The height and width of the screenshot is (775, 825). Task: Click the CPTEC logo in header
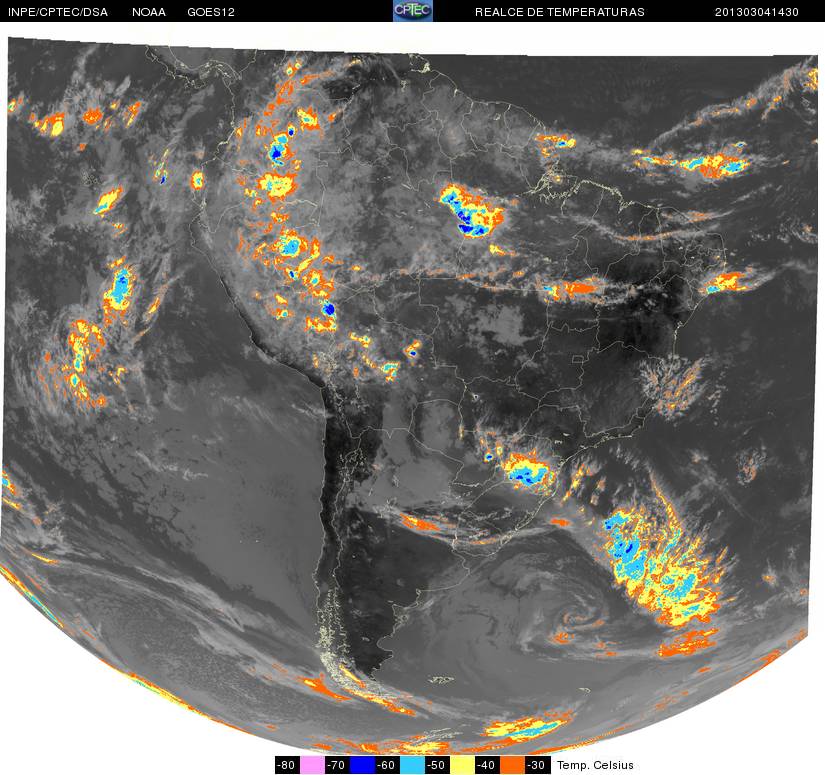(412, 11)
